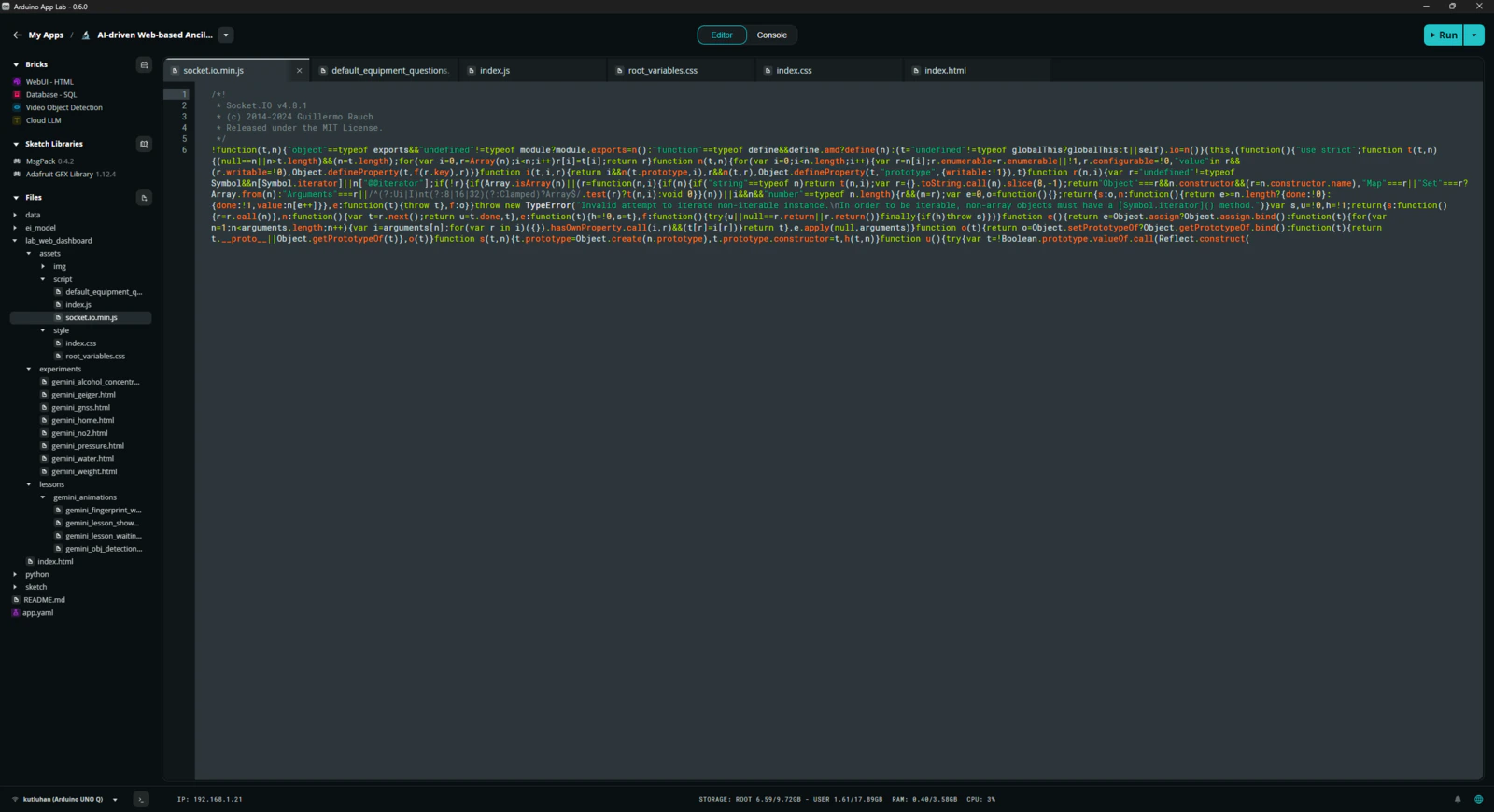Create a new file with Files icon
The image size is (1494, 812).
point(144,198)
